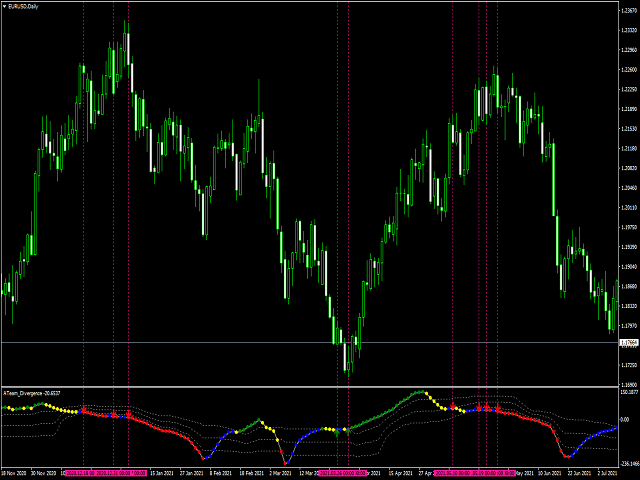
Task: Click the 18 Feb 2021 date label
Action: (x=251, y=473)
